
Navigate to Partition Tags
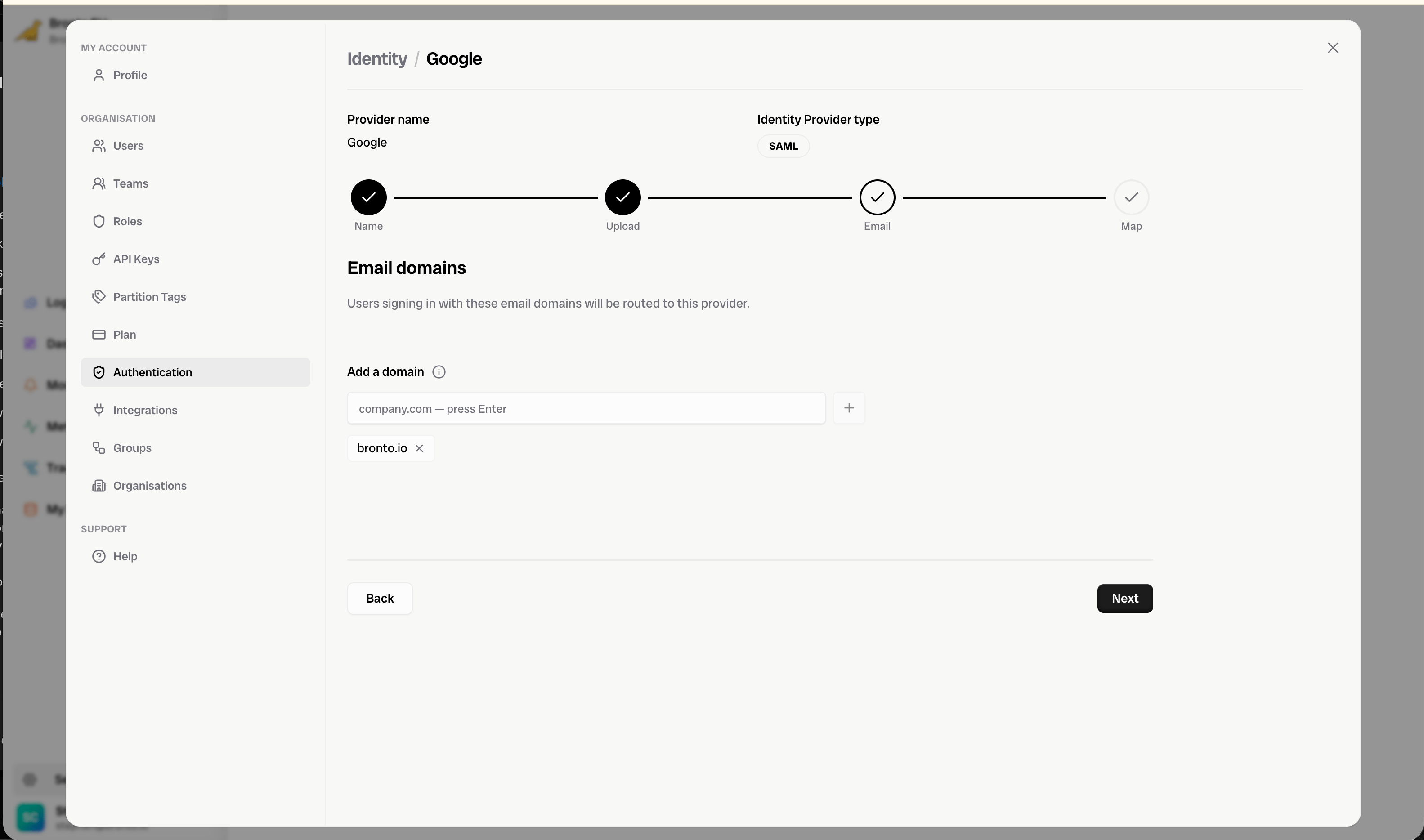(x=195, y=297)
